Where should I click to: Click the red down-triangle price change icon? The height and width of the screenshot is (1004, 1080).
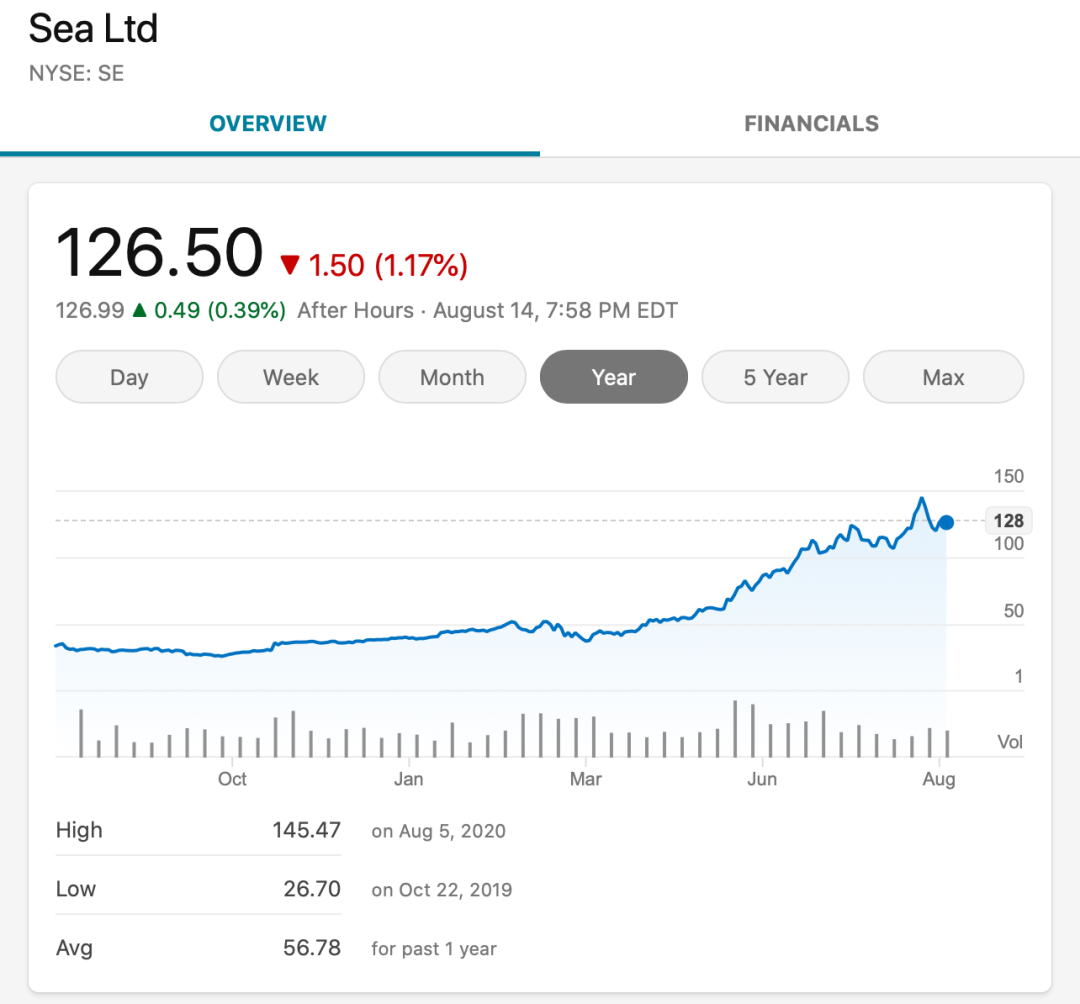290,265
